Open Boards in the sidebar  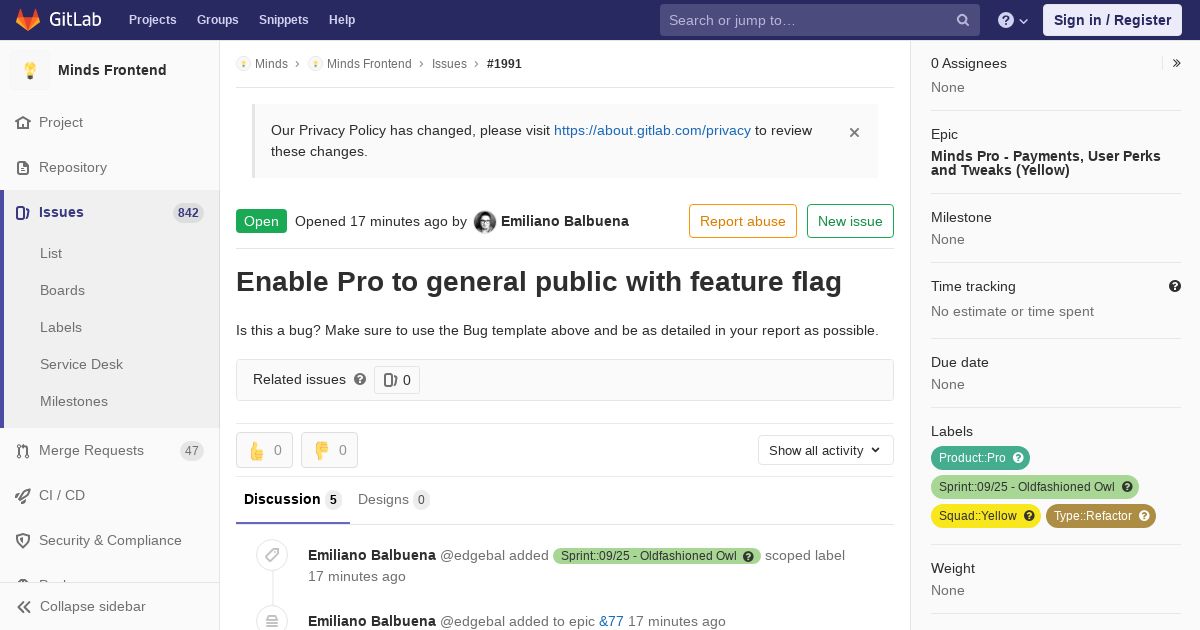pos(62,290)
